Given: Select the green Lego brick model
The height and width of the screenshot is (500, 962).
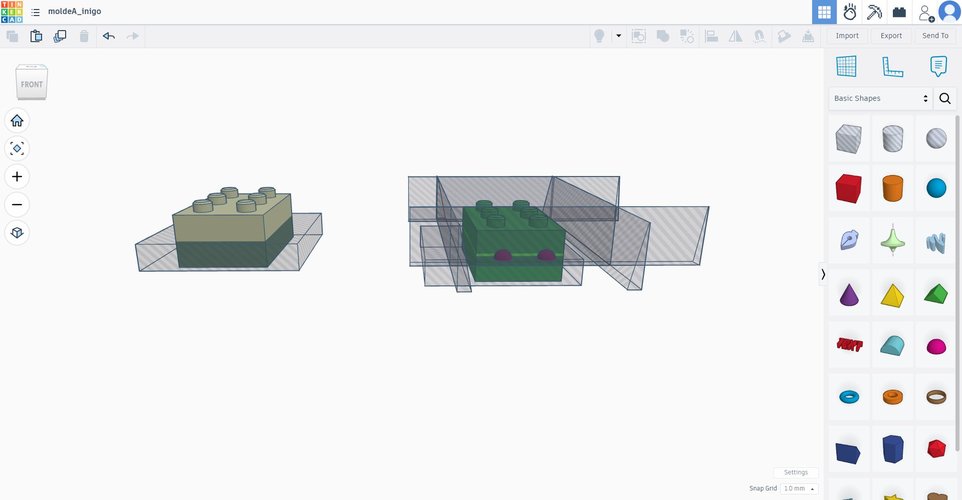Looking at the screenshot, I should (x=512, y=242).
